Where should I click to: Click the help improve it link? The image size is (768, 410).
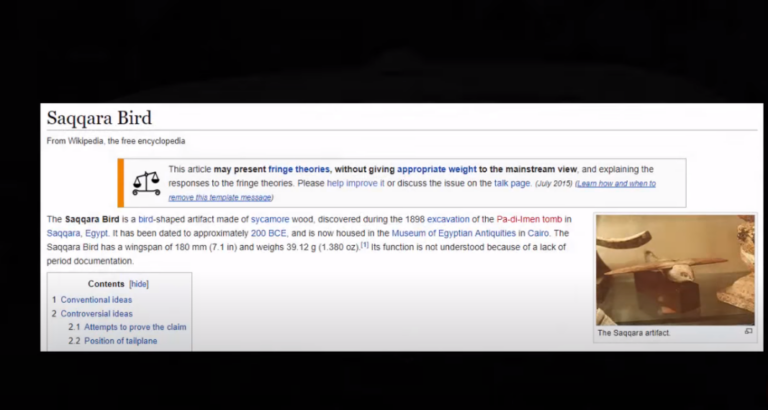click(356, 183)
